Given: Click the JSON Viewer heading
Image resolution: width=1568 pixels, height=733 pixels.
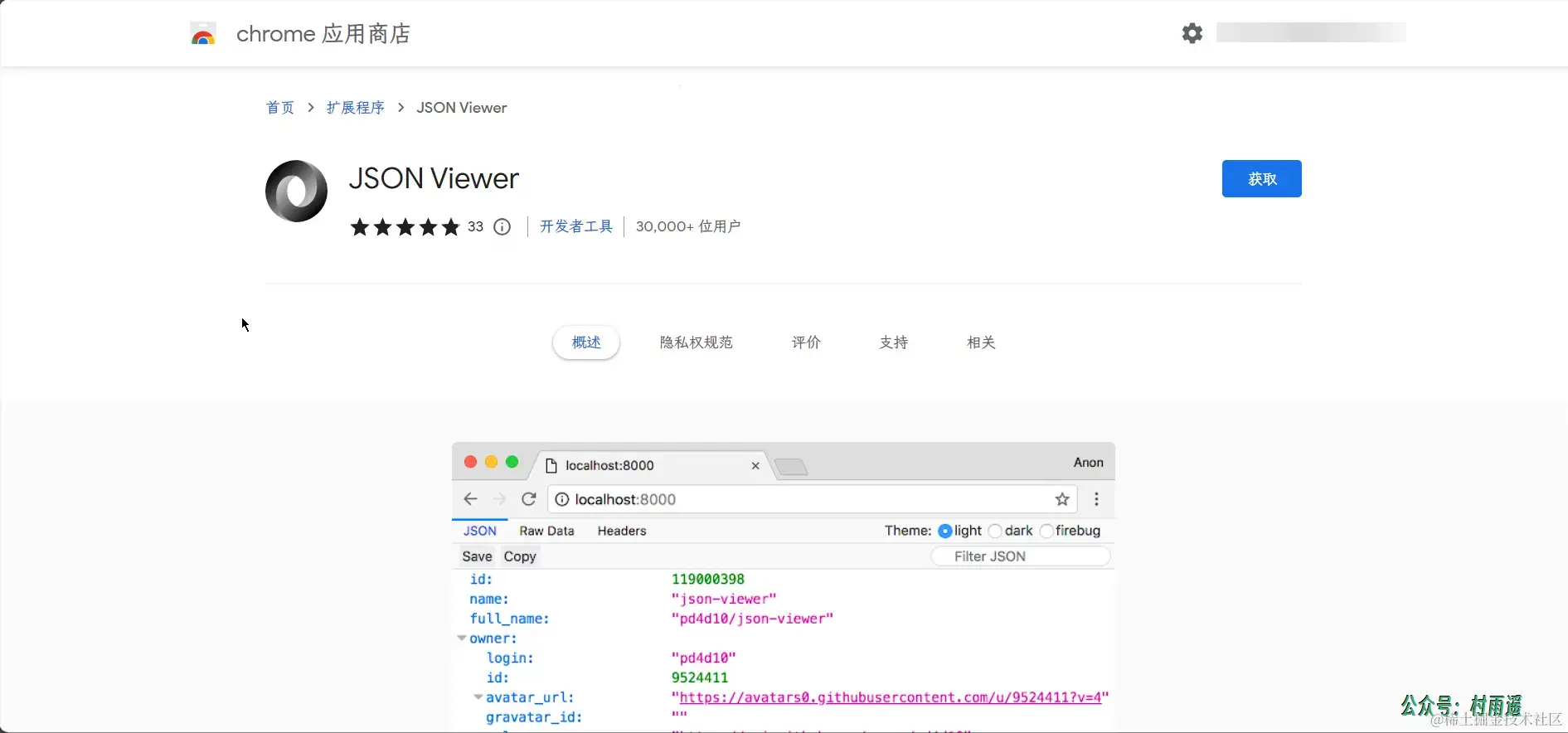Looking at the screenshot, I should point(434,178).
